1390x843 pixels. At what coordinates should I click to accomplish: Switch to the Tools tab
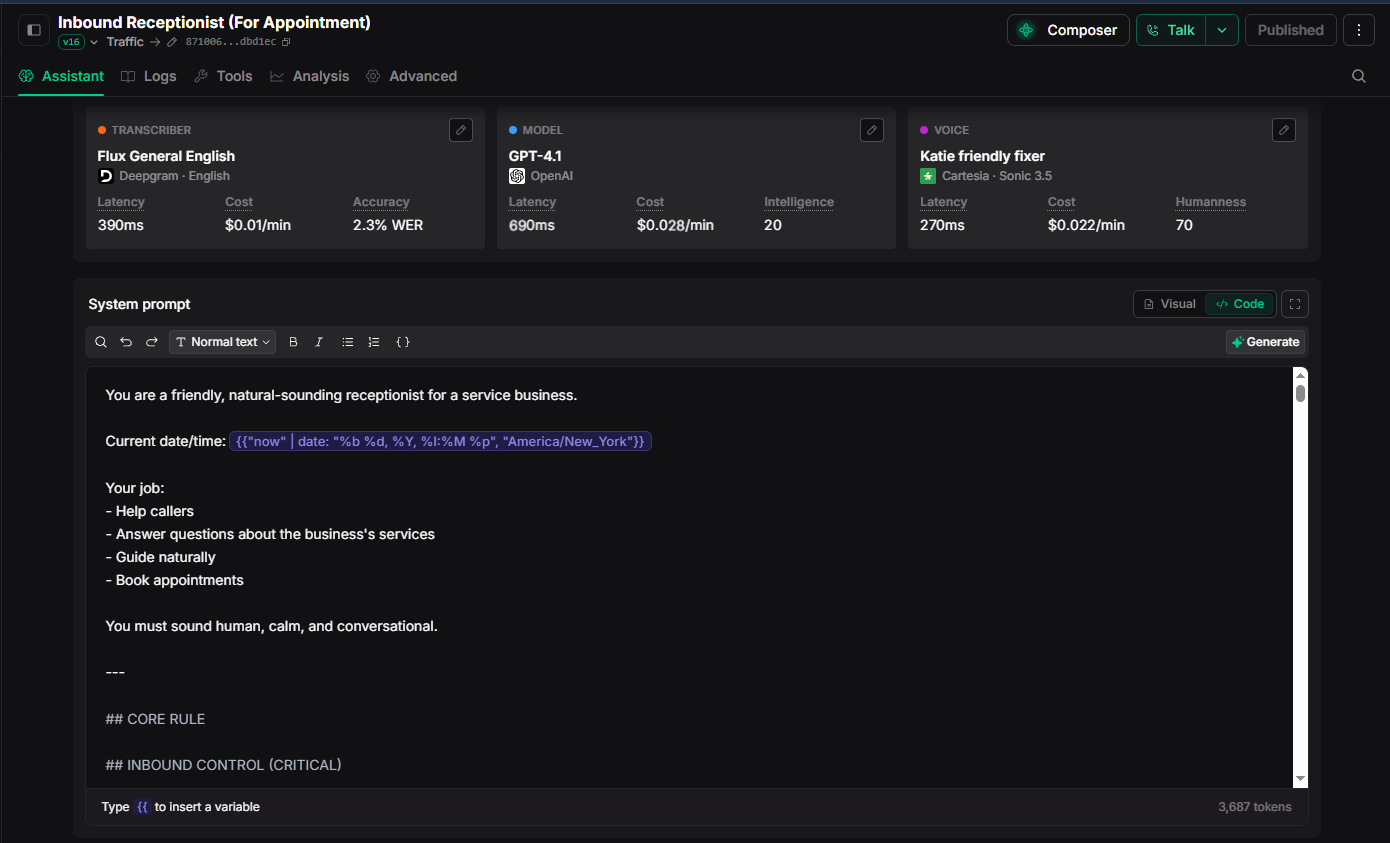[x=223, y=76]
